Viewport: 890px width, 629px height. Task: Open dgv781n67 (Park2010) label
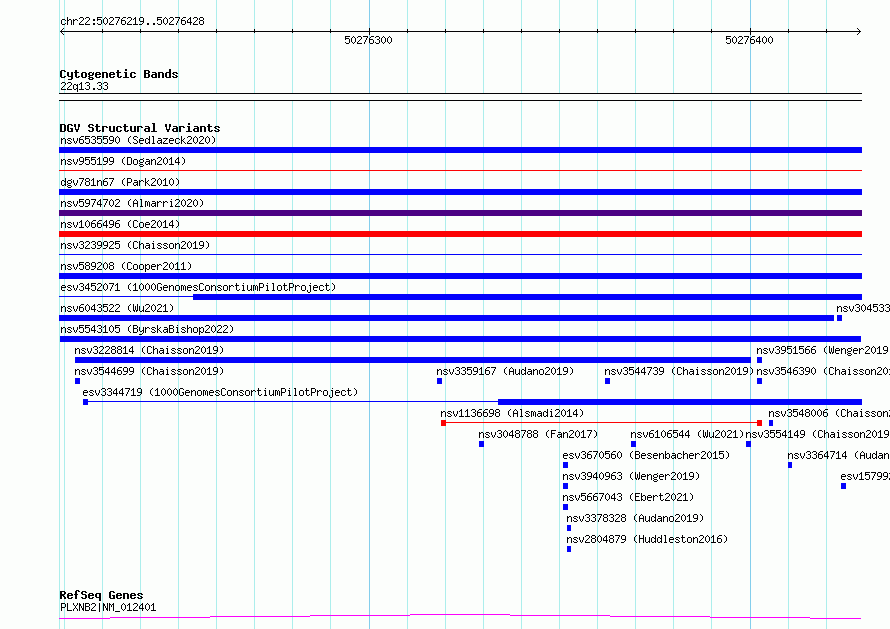point(120,182)
